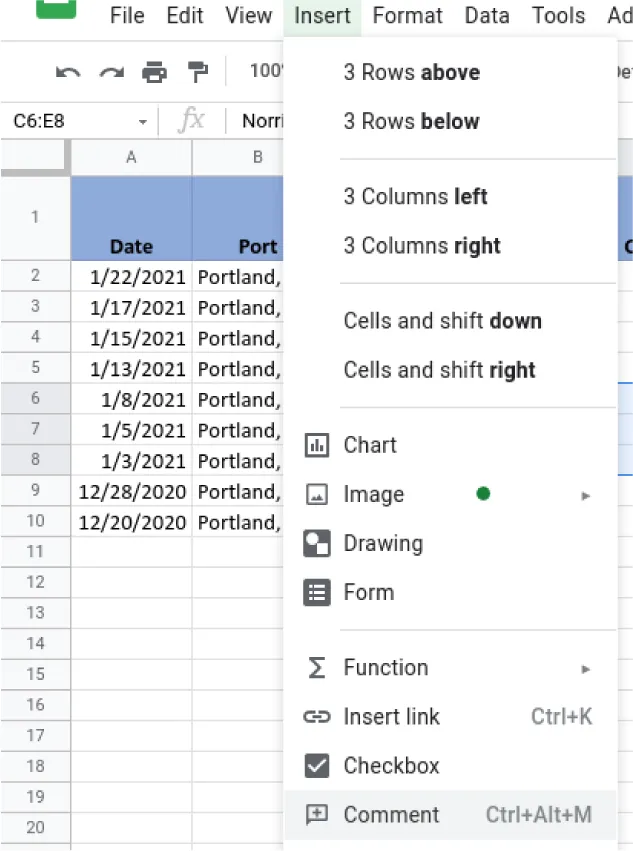Open the Format menu
This screenshot has width=633, height=851.
[x=408, y=16]
